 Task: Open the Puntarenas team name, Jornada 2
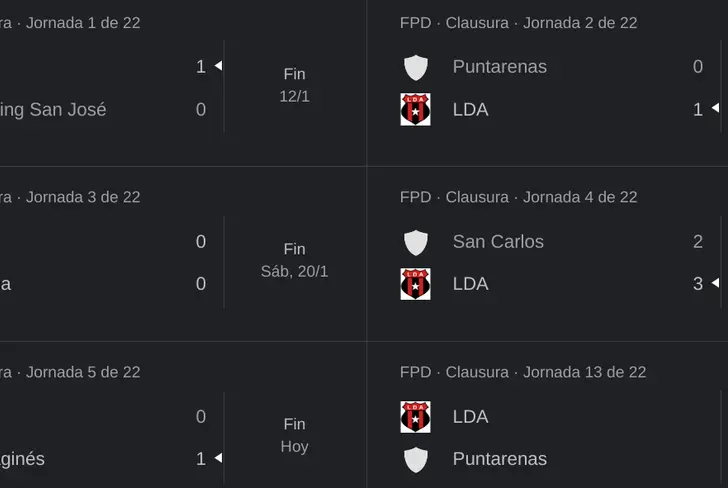click(499, 67)
